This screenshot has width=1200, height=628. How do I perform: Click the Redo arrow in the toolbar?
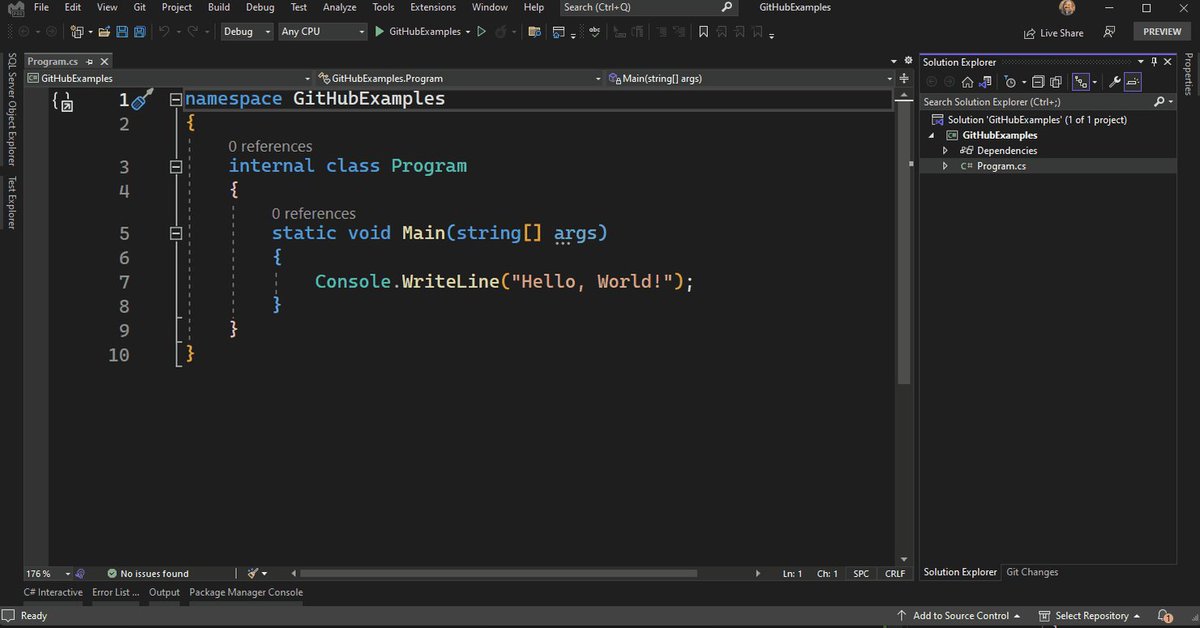(x=192, y=32)
